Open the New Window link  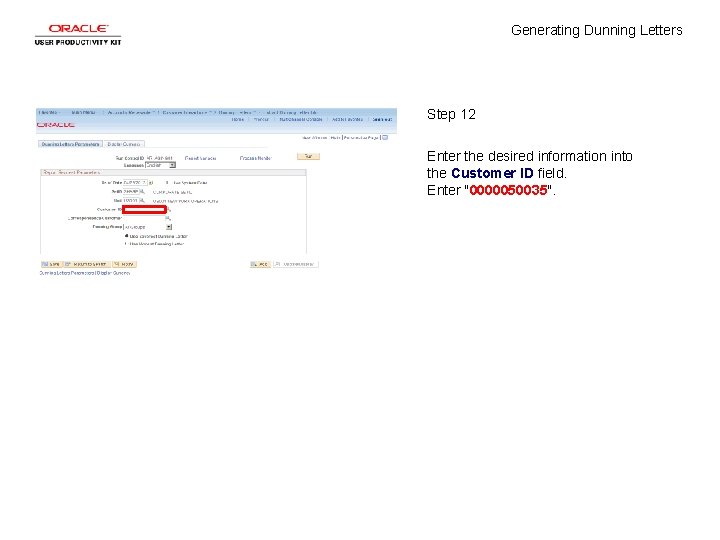(x=315, y=137)
